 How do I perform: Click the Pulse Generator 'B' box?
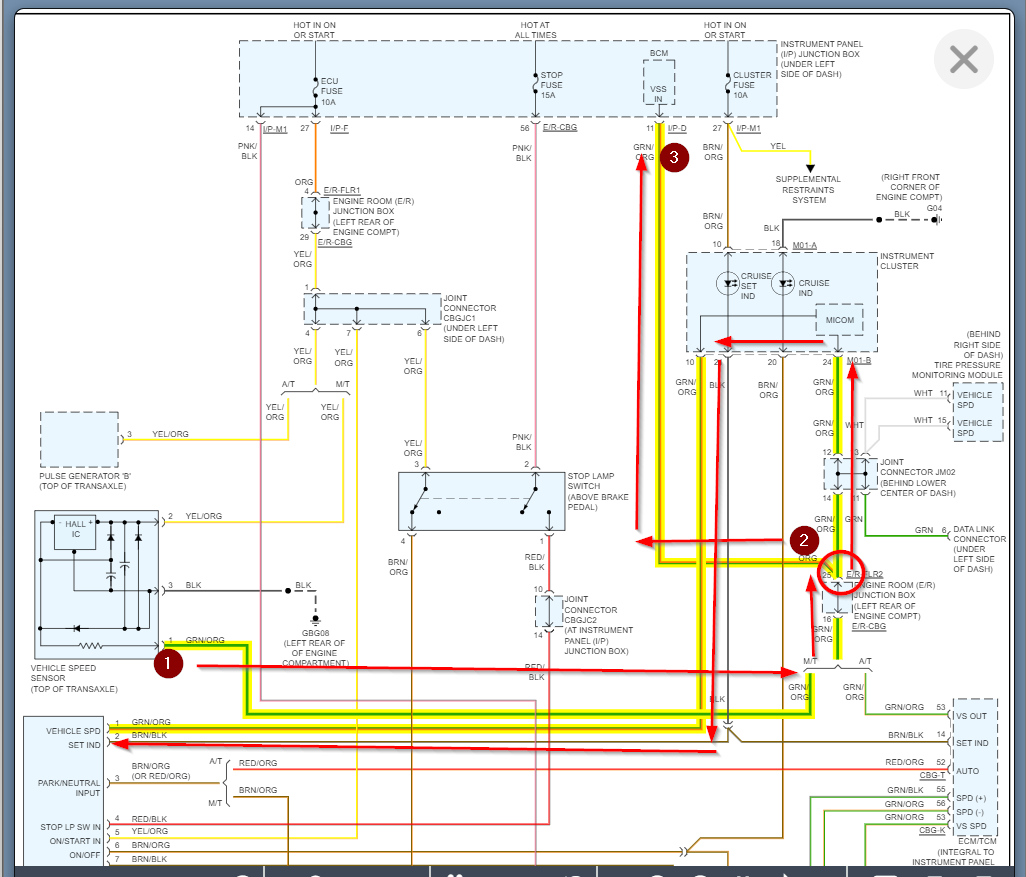point(79,439)
